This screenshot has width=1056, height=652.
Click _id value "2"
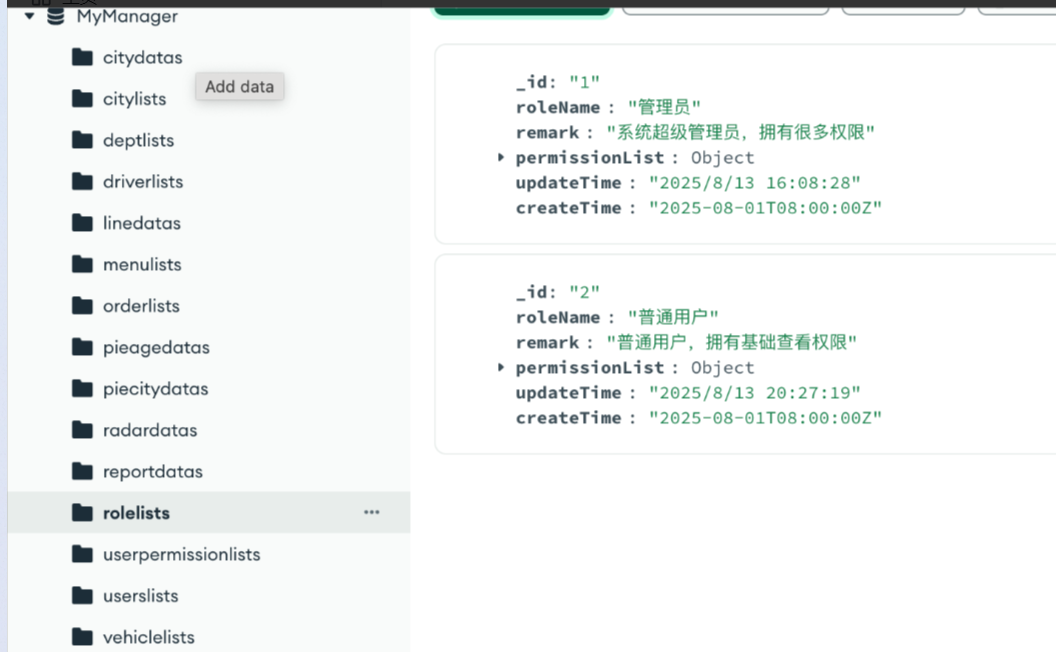(585, 292)
